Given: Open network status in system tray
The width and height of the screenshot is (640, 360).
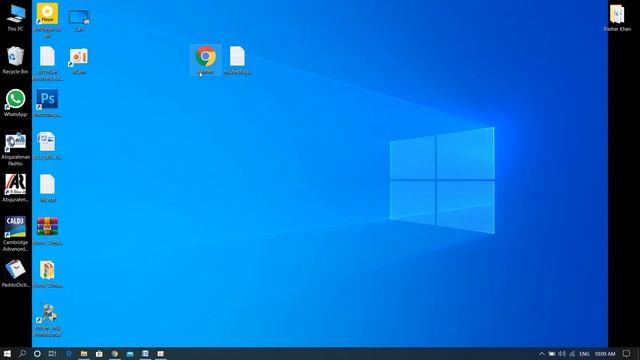Looking at the screenshot, I should pyautogui.click(x=572, y=354).
